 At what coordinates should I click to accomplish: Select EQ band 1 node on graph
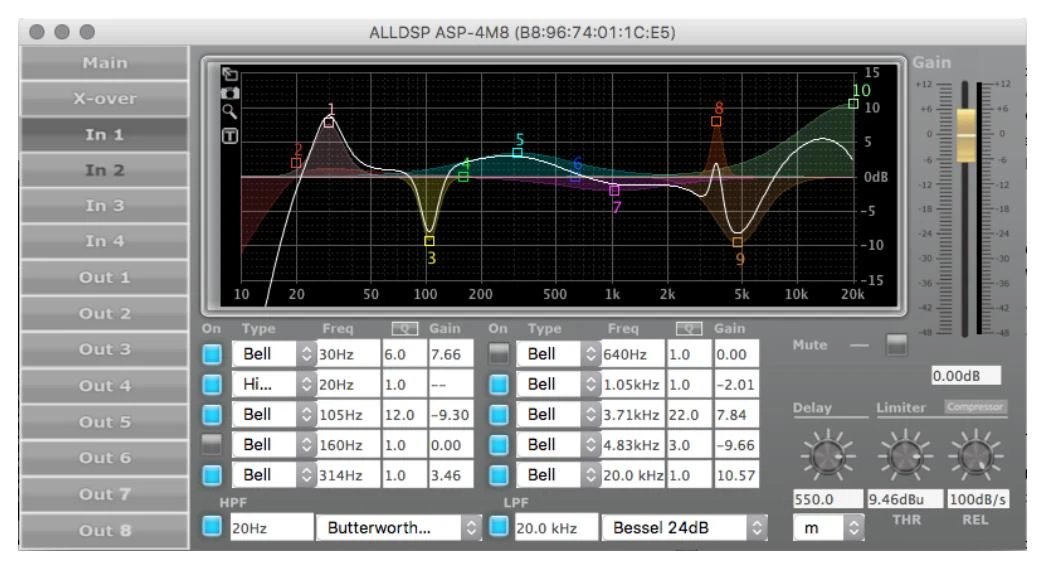[329, 123]
